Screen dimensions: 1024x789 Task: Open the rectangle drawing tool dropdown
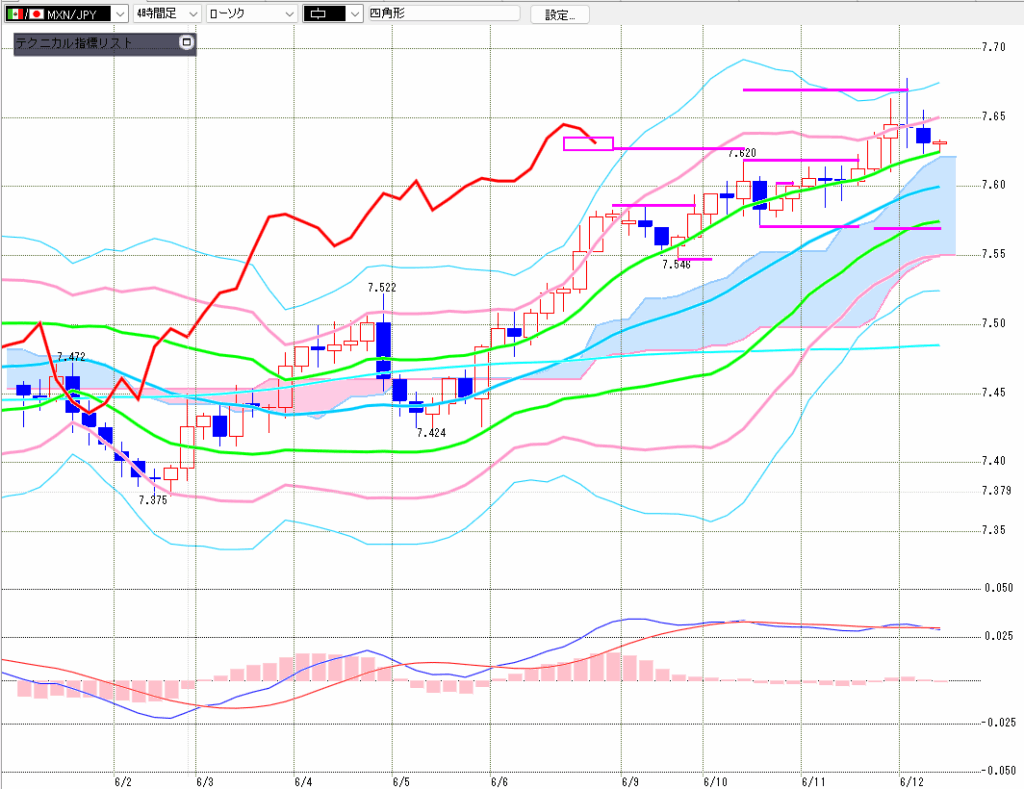[x=333, y=14]
